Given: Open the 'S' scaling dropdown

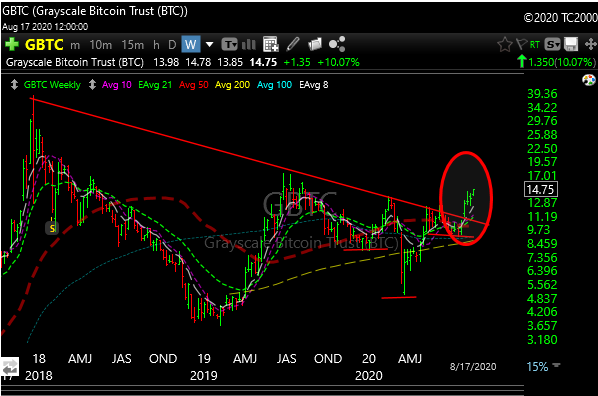Looking at the screenshot, I should [552, 45].
